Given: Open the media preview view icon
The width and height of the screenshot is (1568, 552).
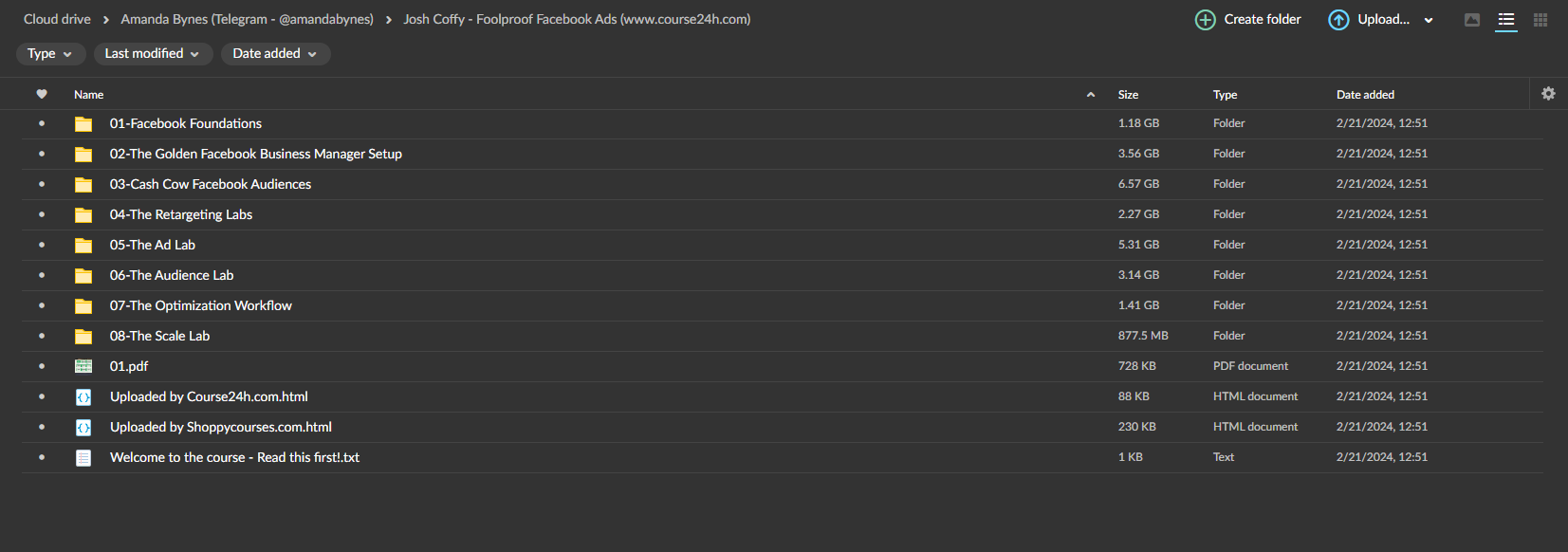Looking at the screenshot, I should pos(1472,20).
